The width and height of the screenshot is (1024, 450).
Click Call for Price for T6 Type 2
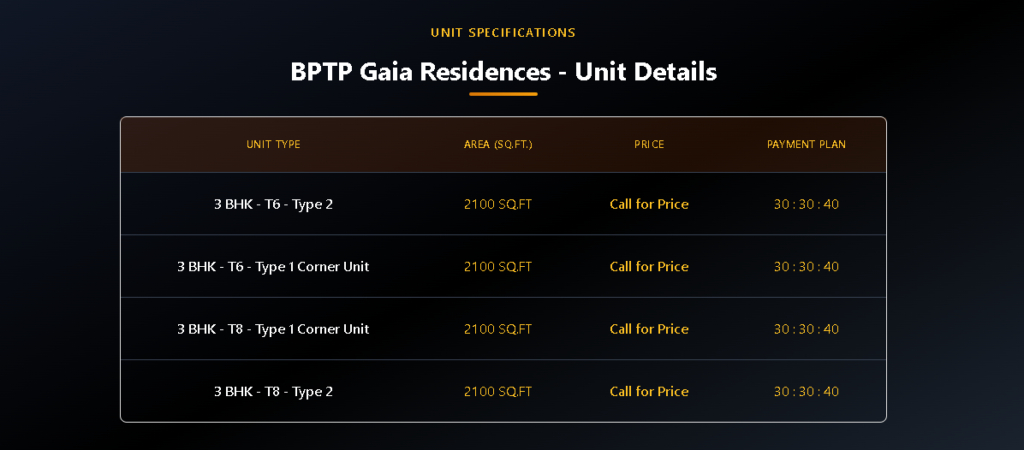[649, 204]
